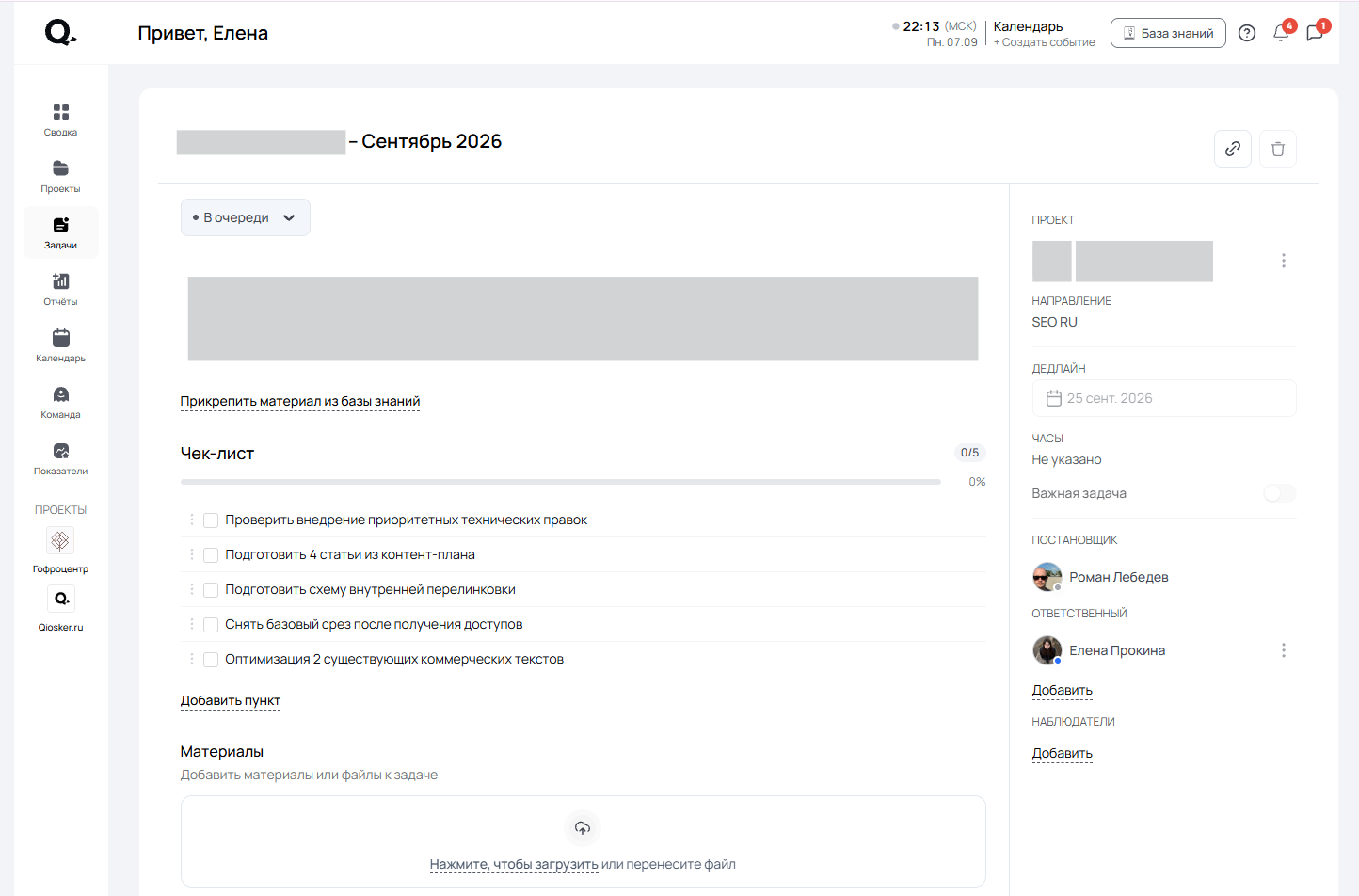The width and height of the screenshot is (1359, 896).
Task: Click "Нажмите, чтобы загрузить" upload link
Action: [514, 864]
